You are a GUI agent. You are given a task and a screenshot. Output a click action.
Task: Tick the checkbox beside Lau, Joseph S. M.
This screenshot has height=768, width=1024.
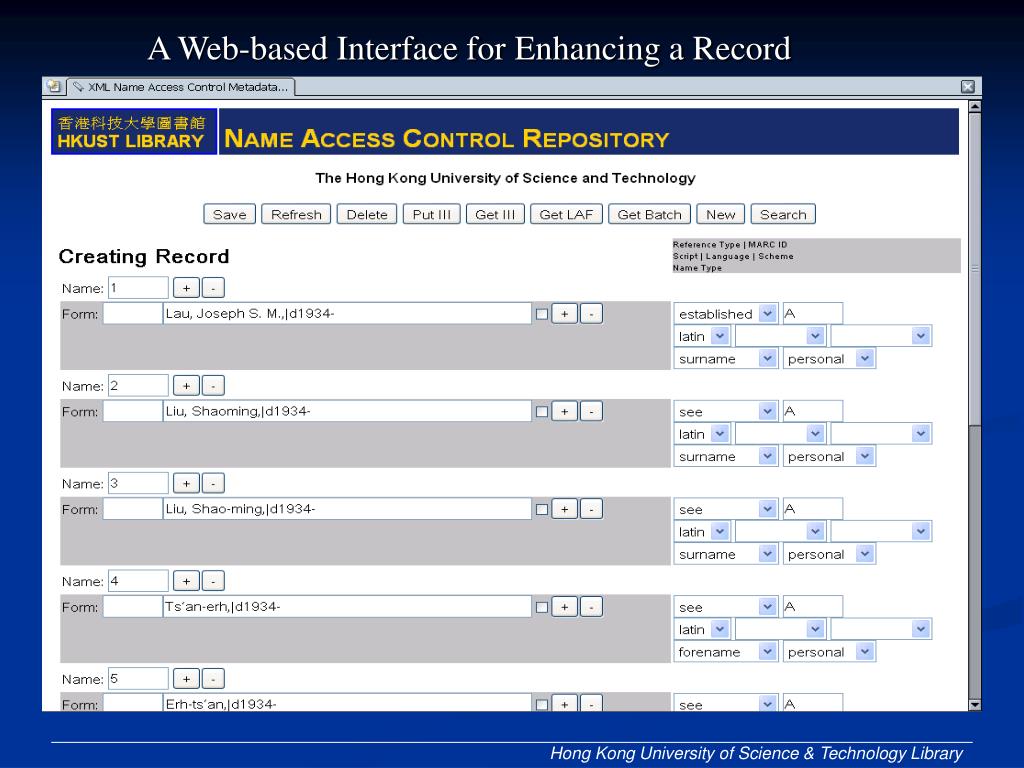(x=541, y=314)
